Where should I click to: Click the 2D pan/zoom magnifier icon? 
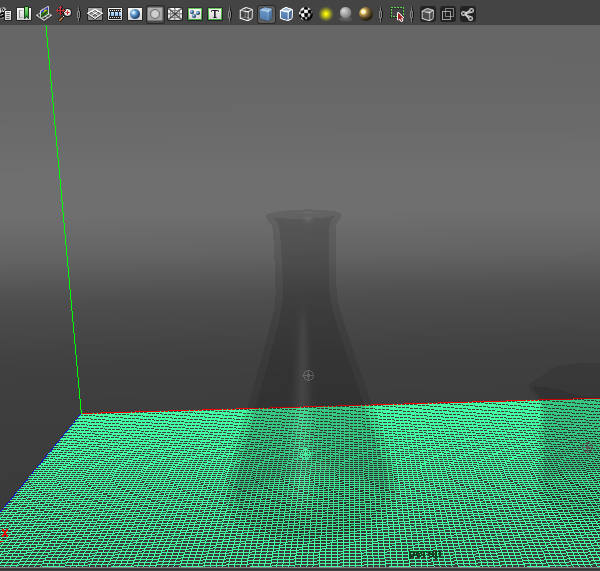65,14
